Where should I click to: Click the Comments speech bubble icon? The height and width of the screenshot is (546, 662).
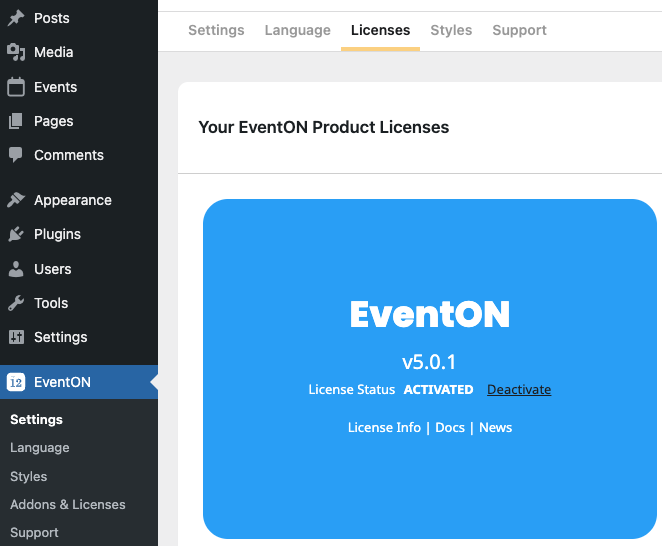[16, 155]
